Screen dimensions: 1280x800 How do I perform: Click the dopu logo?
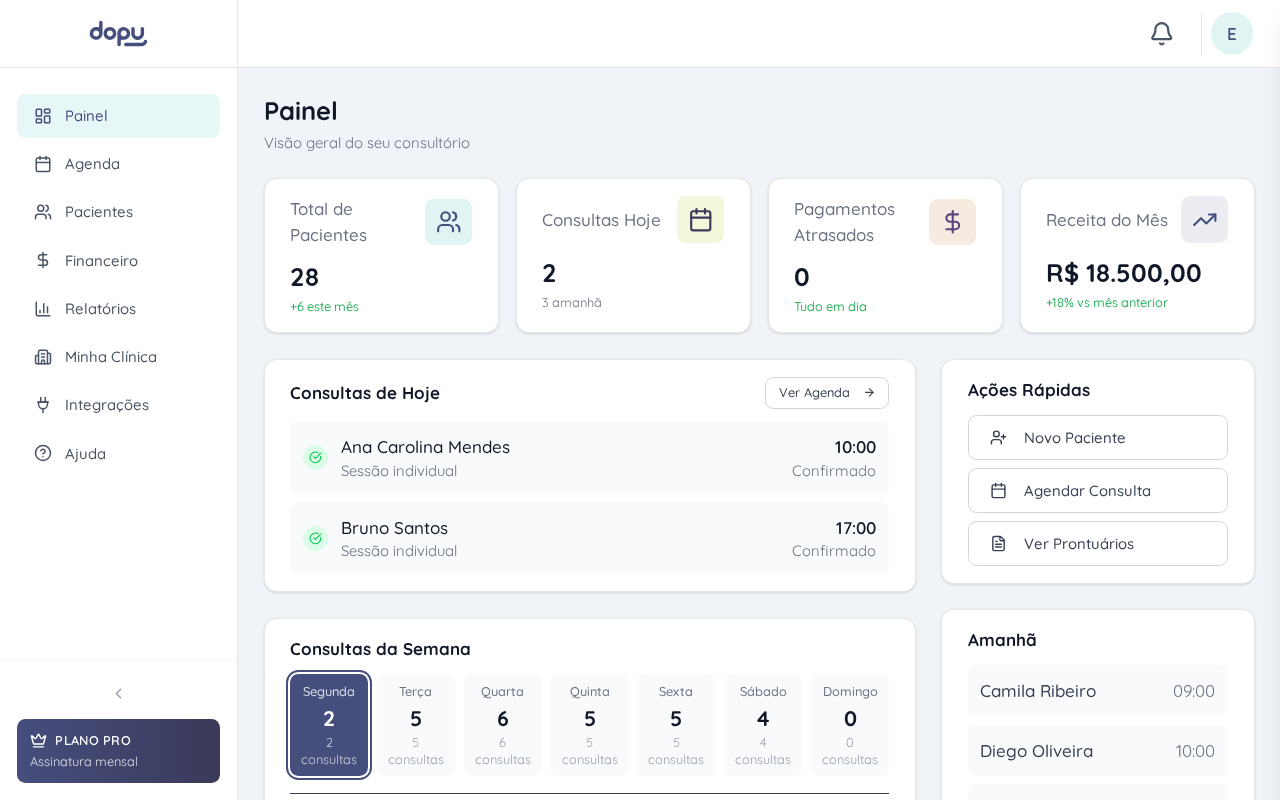(x=118, y=34)
